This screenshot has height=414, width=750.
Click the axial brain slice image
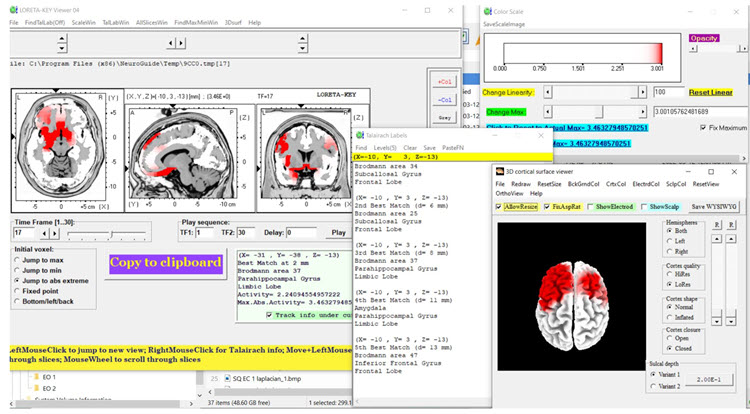click(61, 135)
